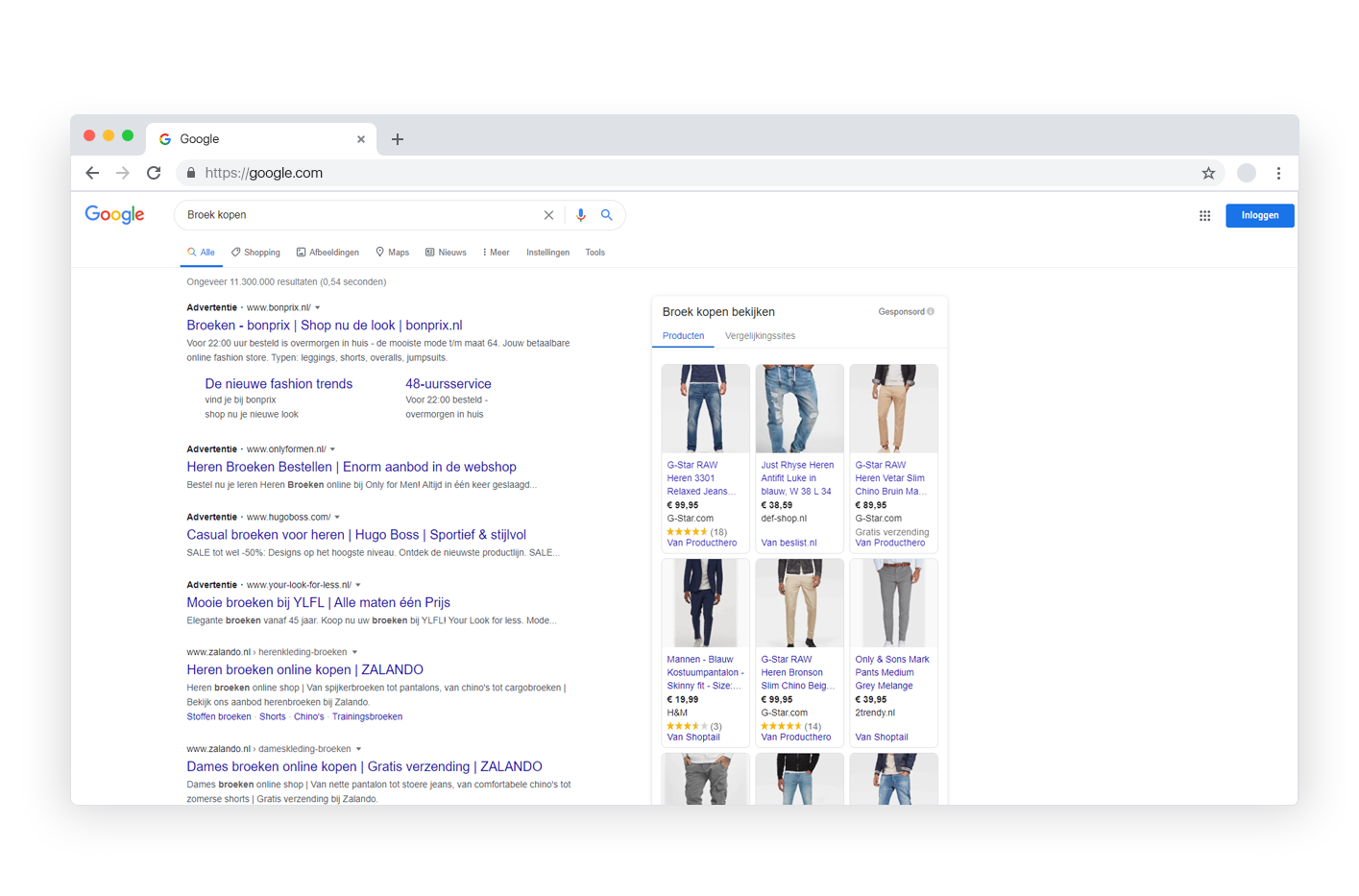Viewport: 1359px width, 896px height.
Task: Open the Nieuws results tab
Action: (446, 253)
